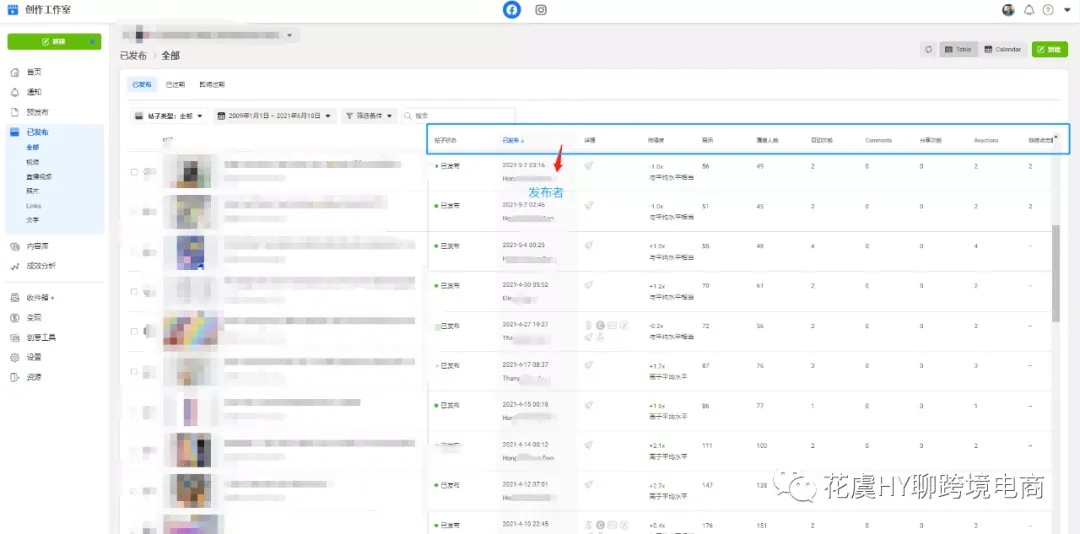
Task: Switch to the Facebook platform icon
Action: coord(512,10)
